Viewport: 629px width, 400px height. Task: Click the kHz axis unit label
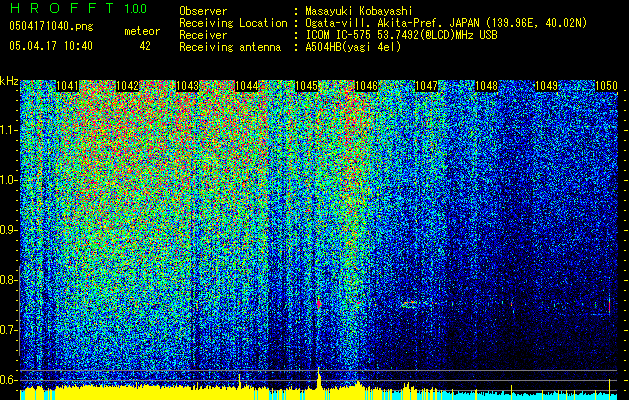point(9,81)
